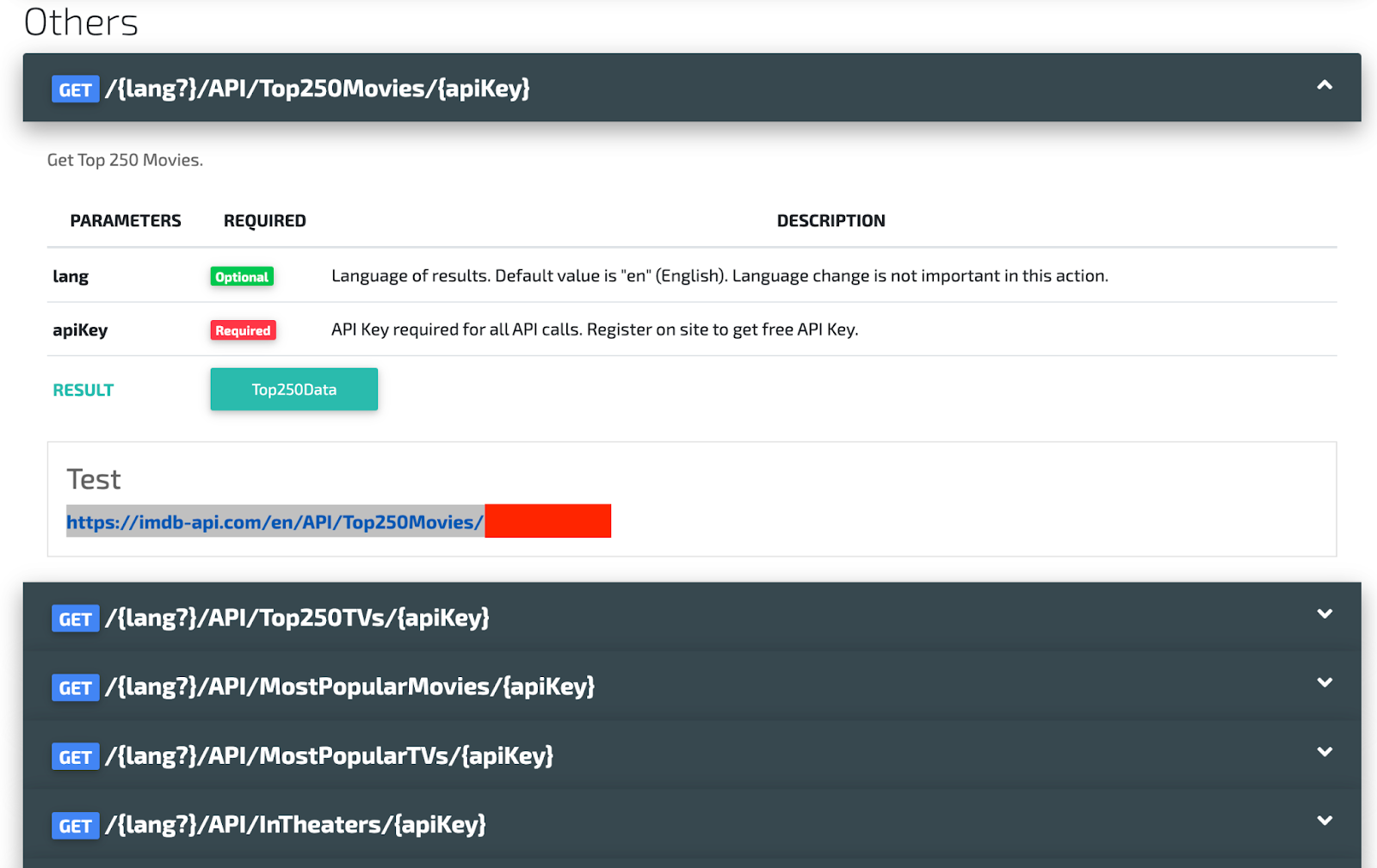Viewport: 1377px width, 868px height.
Task: Click GET badge on MostPopularMovies endpoint
Action: [75, 688]
